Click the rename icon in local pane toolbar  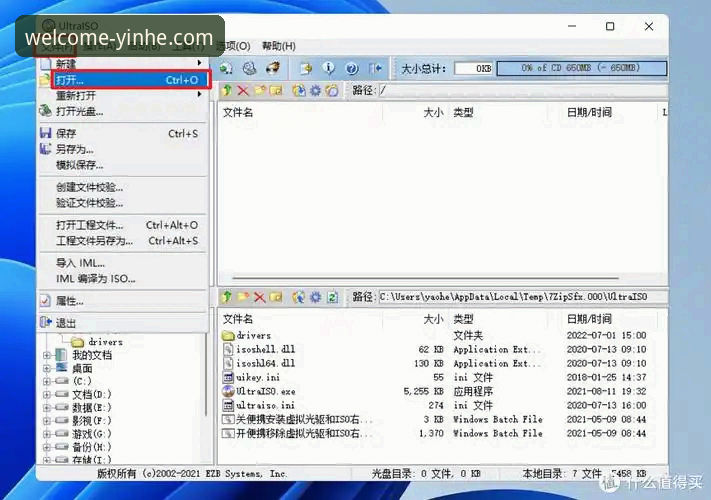[276, 297]
